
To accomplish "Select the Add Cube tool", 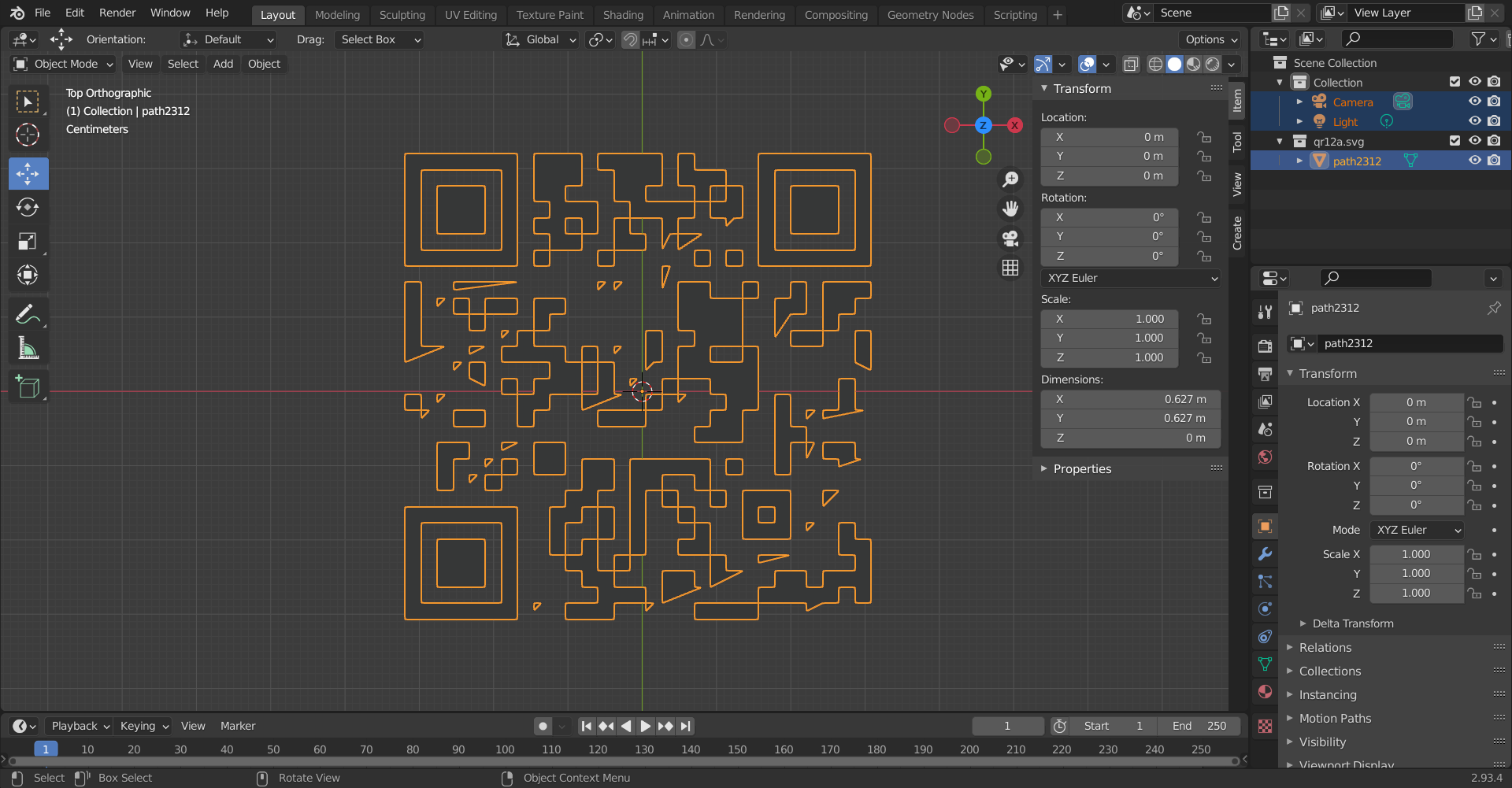I will point(28,387).
